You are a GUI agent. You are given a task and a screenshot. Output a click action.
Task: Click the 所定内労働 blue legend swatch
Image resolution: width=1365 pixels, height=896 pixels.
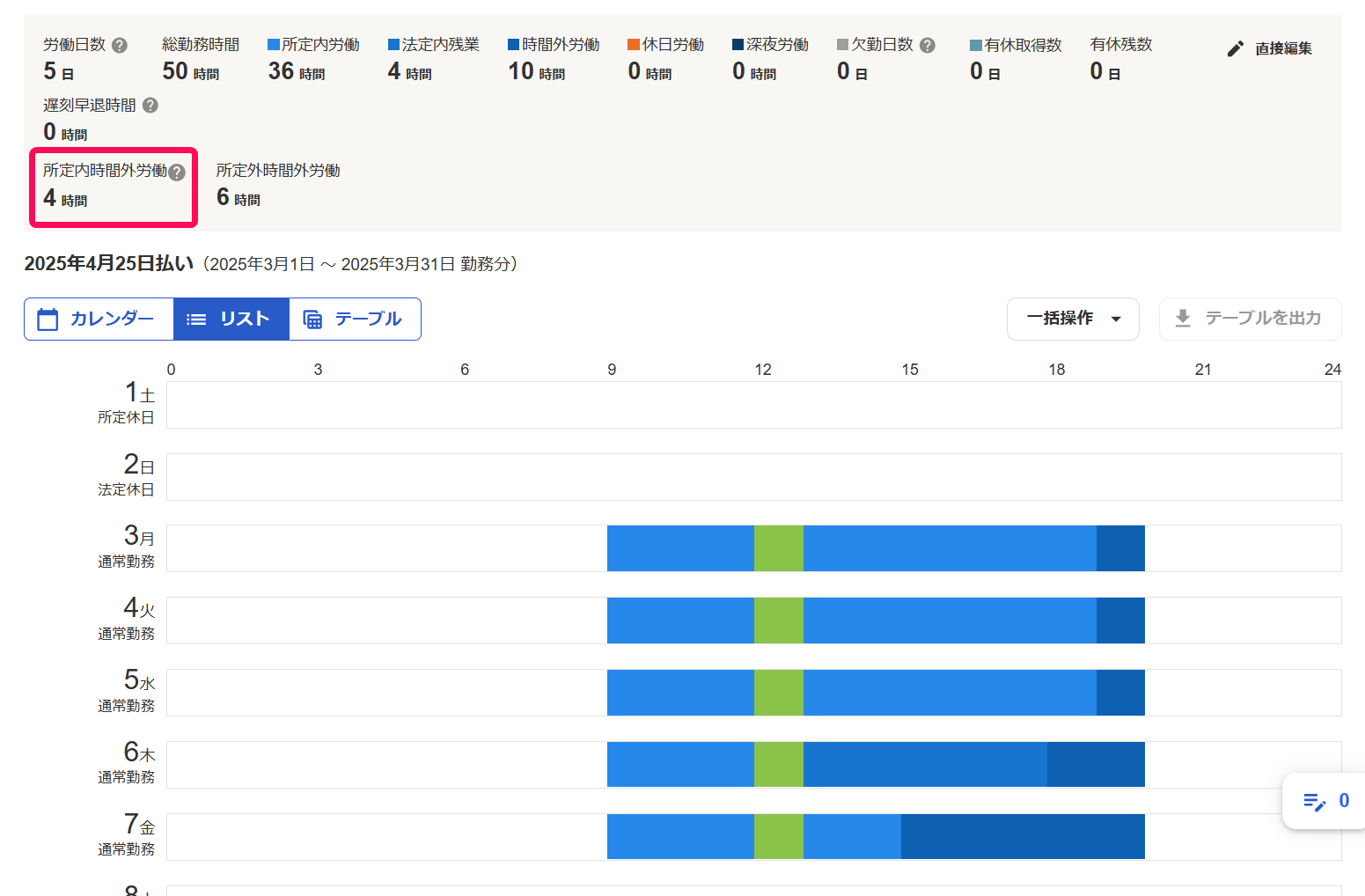point(274,45)
